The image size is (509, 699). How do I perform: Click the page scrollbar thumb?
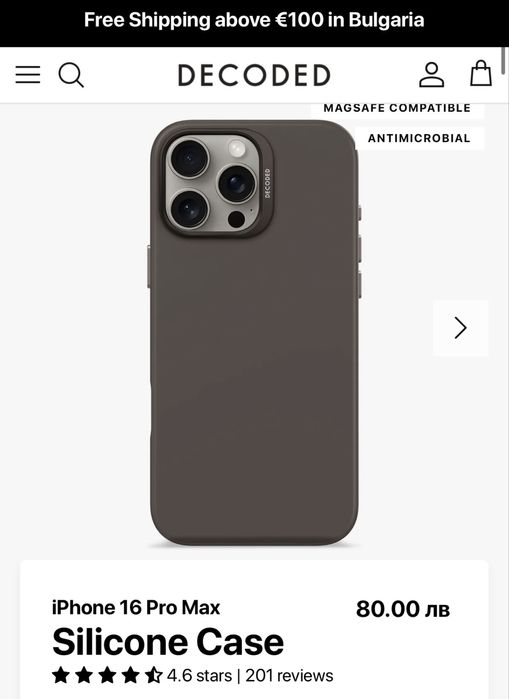click(x=504, y=60)
